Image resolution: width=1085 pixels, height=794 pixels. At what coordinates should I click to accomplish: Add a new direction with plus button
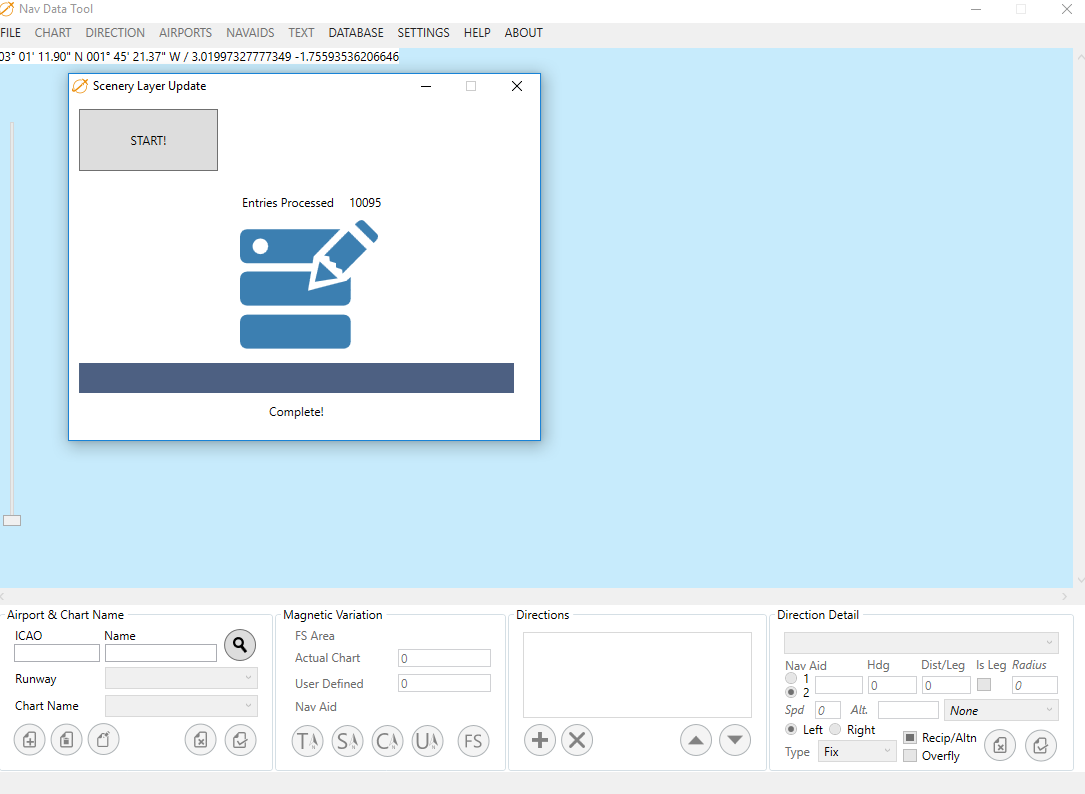540,741
